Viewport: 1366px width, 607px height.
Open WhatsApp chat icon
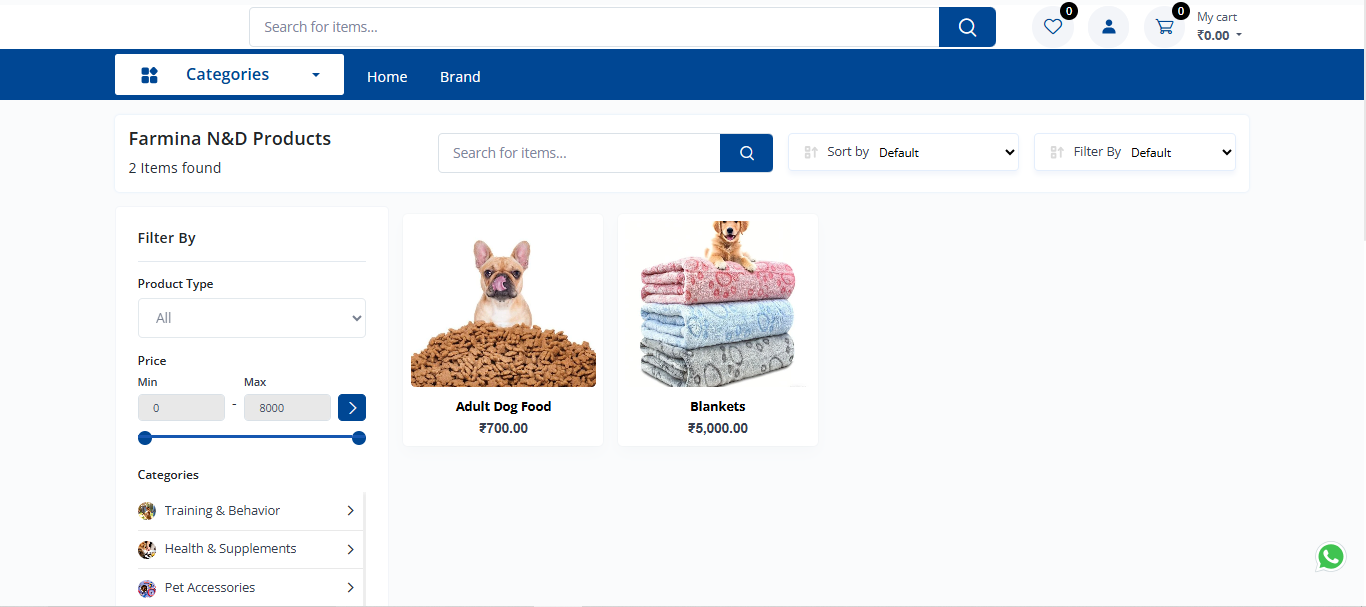(1331, 556)
